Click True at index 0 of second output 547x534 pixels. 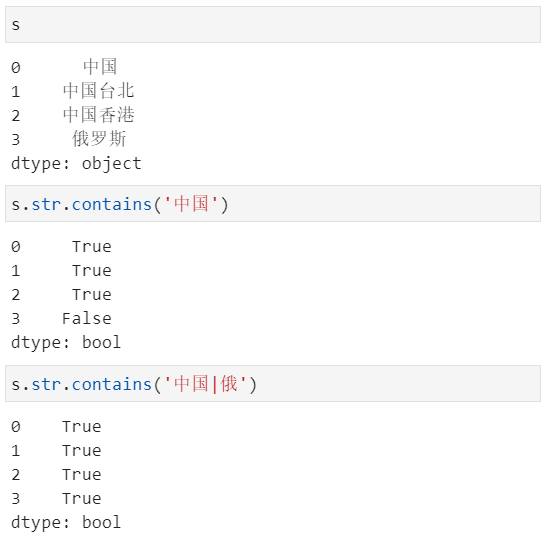(92, 247)
